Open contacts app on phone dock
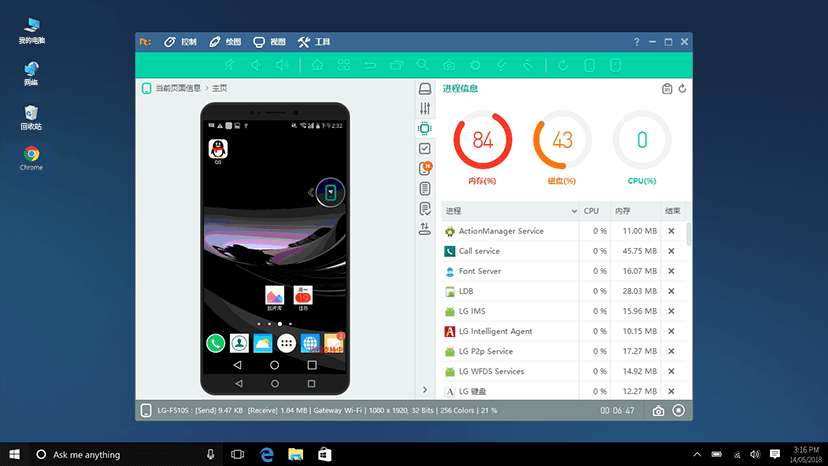The image size is (828, 466). coord(239,343)
